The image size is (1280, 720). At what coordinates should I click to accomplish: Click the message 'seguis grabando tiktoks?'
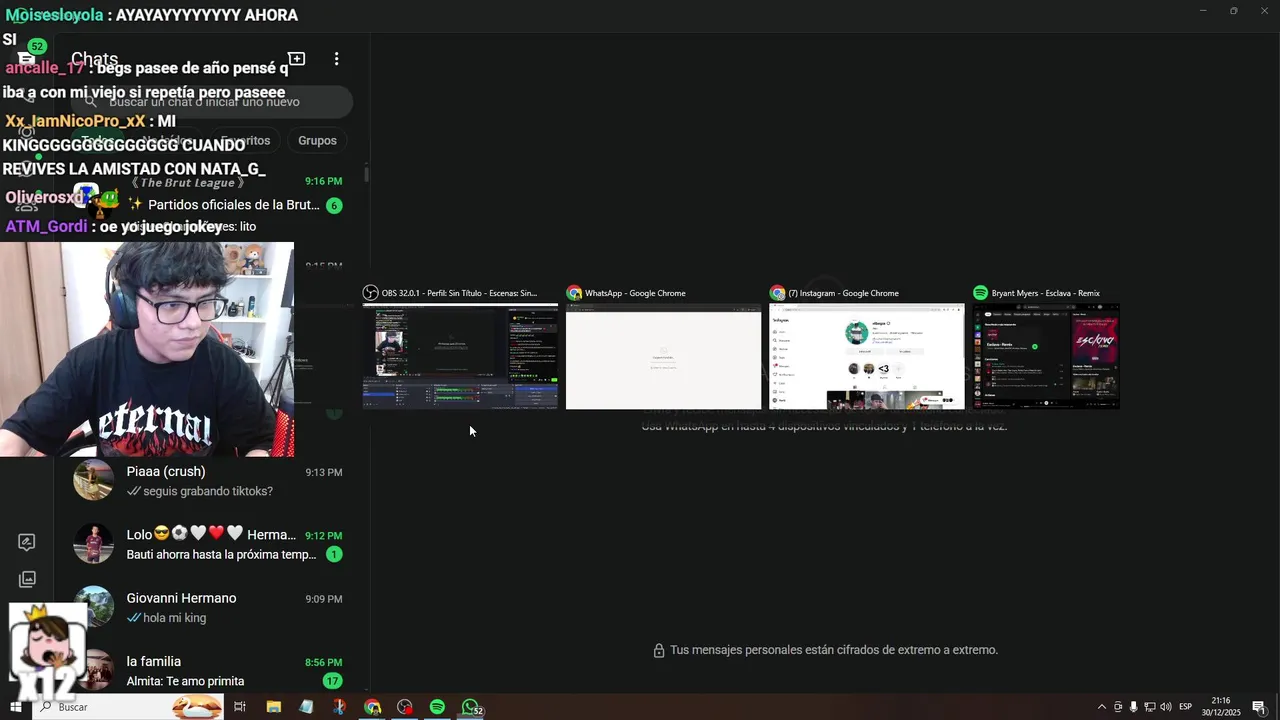point(208,491)
